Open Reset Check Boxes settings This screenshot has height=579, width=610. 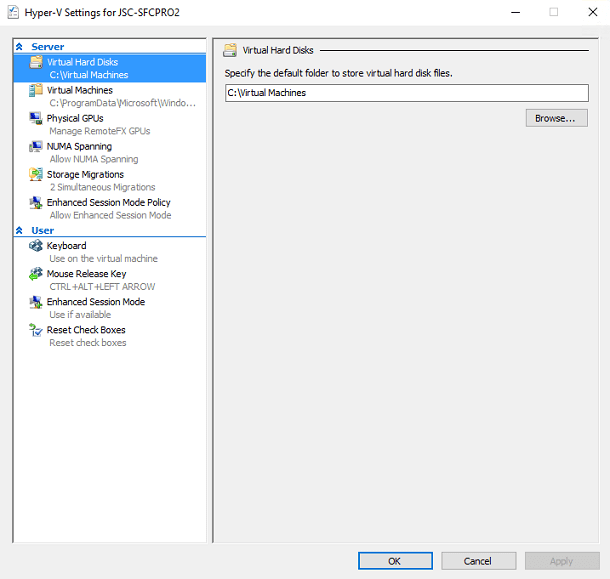pyautogui.click(x=110, y=336)
